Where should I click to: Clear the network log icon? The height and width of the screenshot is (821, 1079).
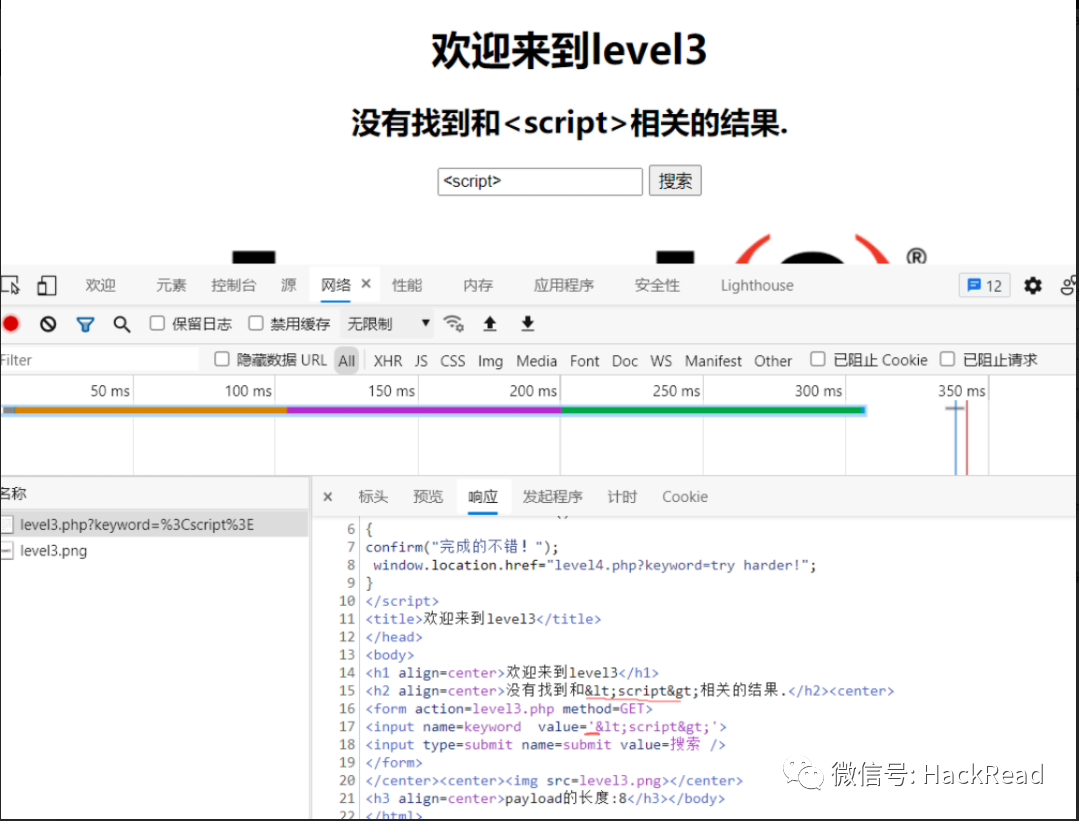47,323
